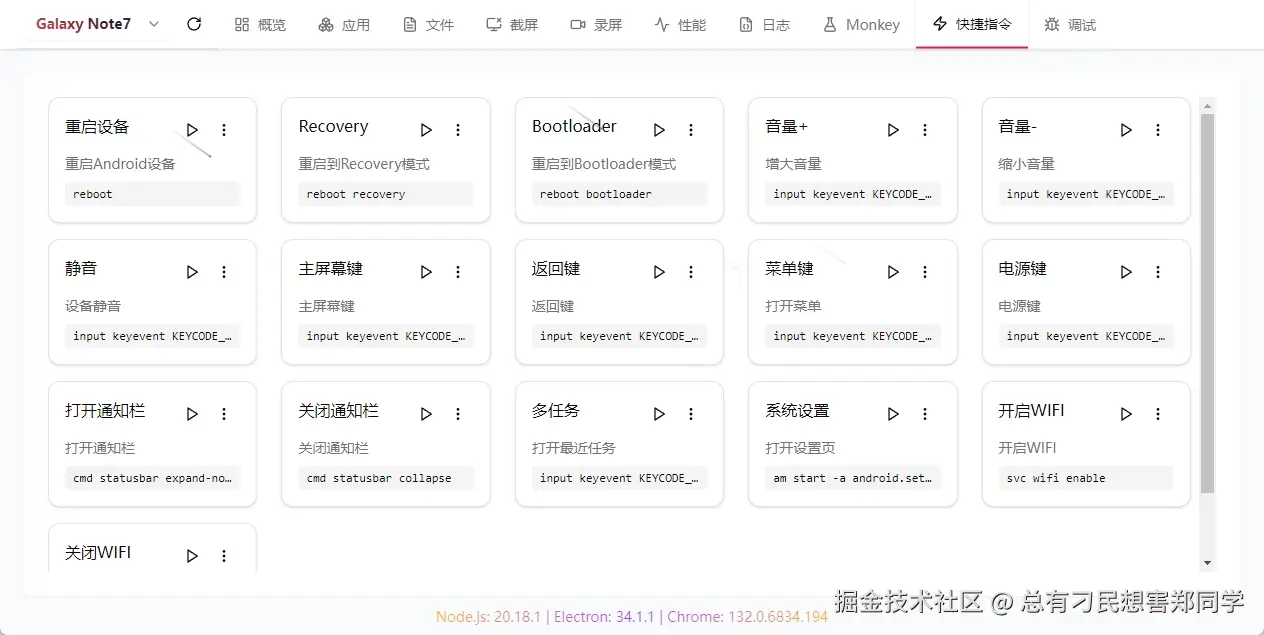Image resolution: width=1264 pixels, height=635 pixels.
Task: Refresh the connected device list
Action: pos(193,24)
